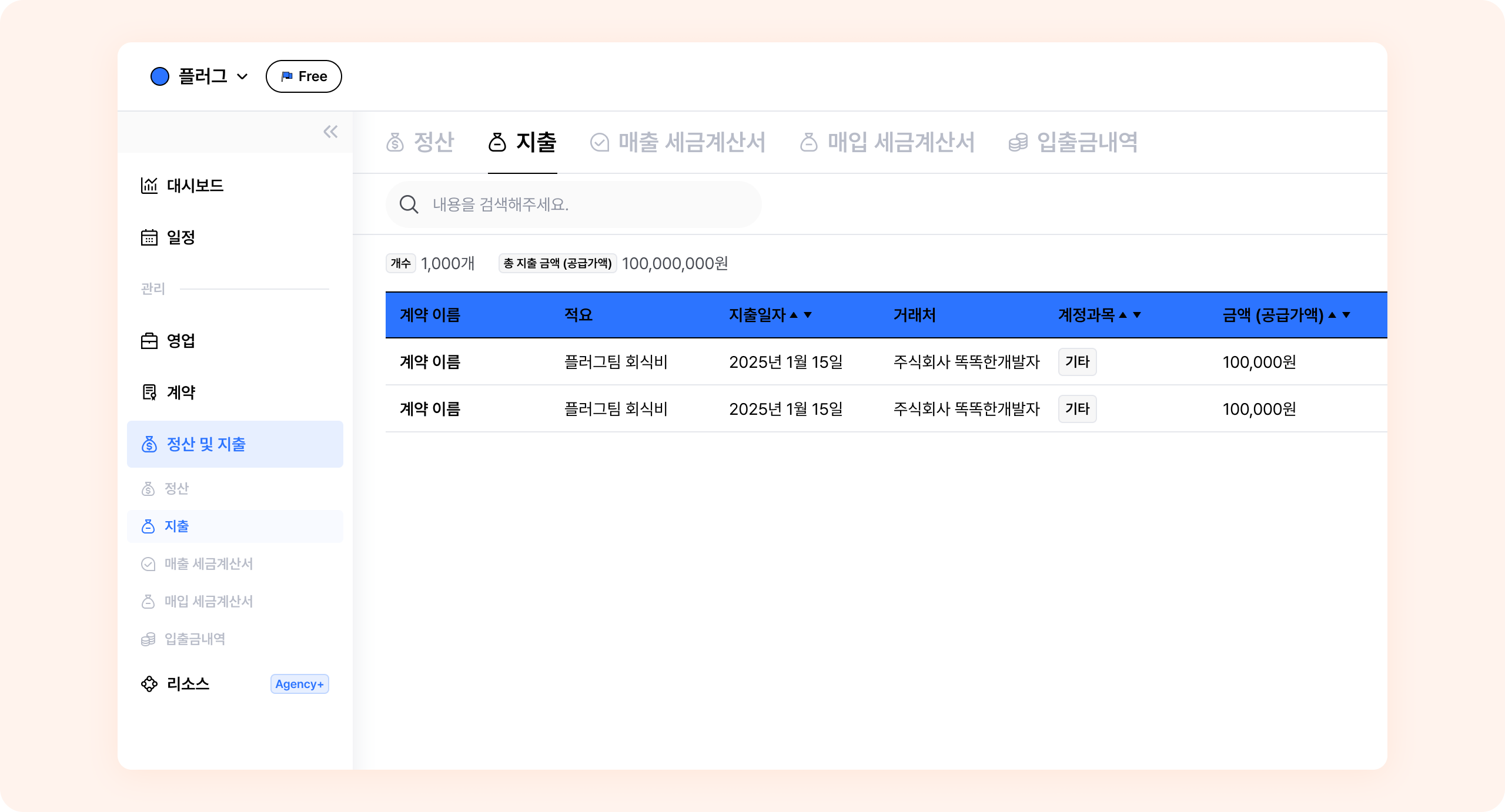
Task: Click the Agency+ badge
Action: [299, 684]
